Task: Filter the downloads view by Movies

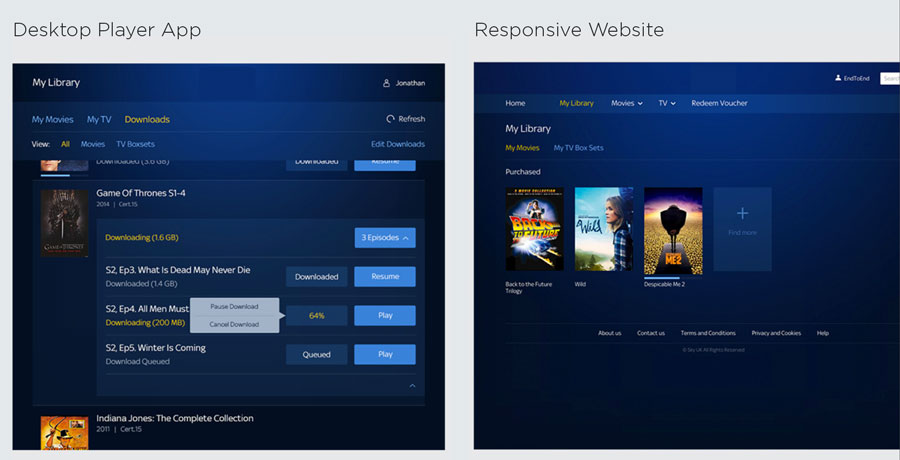Action: click(x=92, y=144)
